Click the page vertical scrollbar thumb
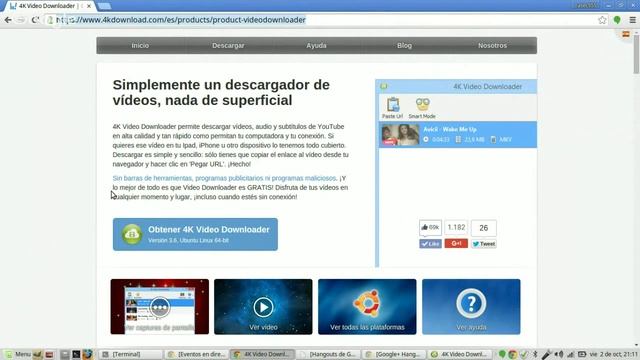The height and width of the screenshot is (360, 640). 636,54
